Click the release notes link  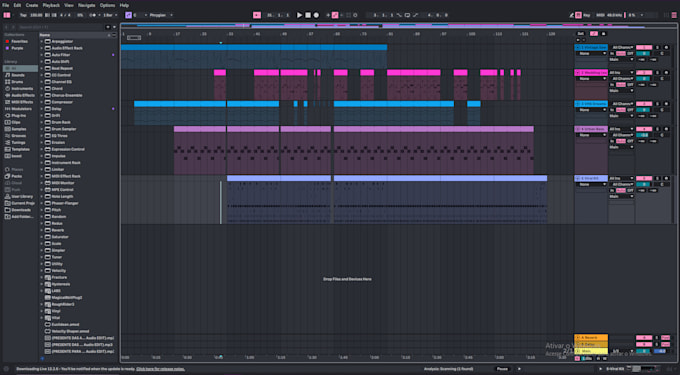pos(160,369)
